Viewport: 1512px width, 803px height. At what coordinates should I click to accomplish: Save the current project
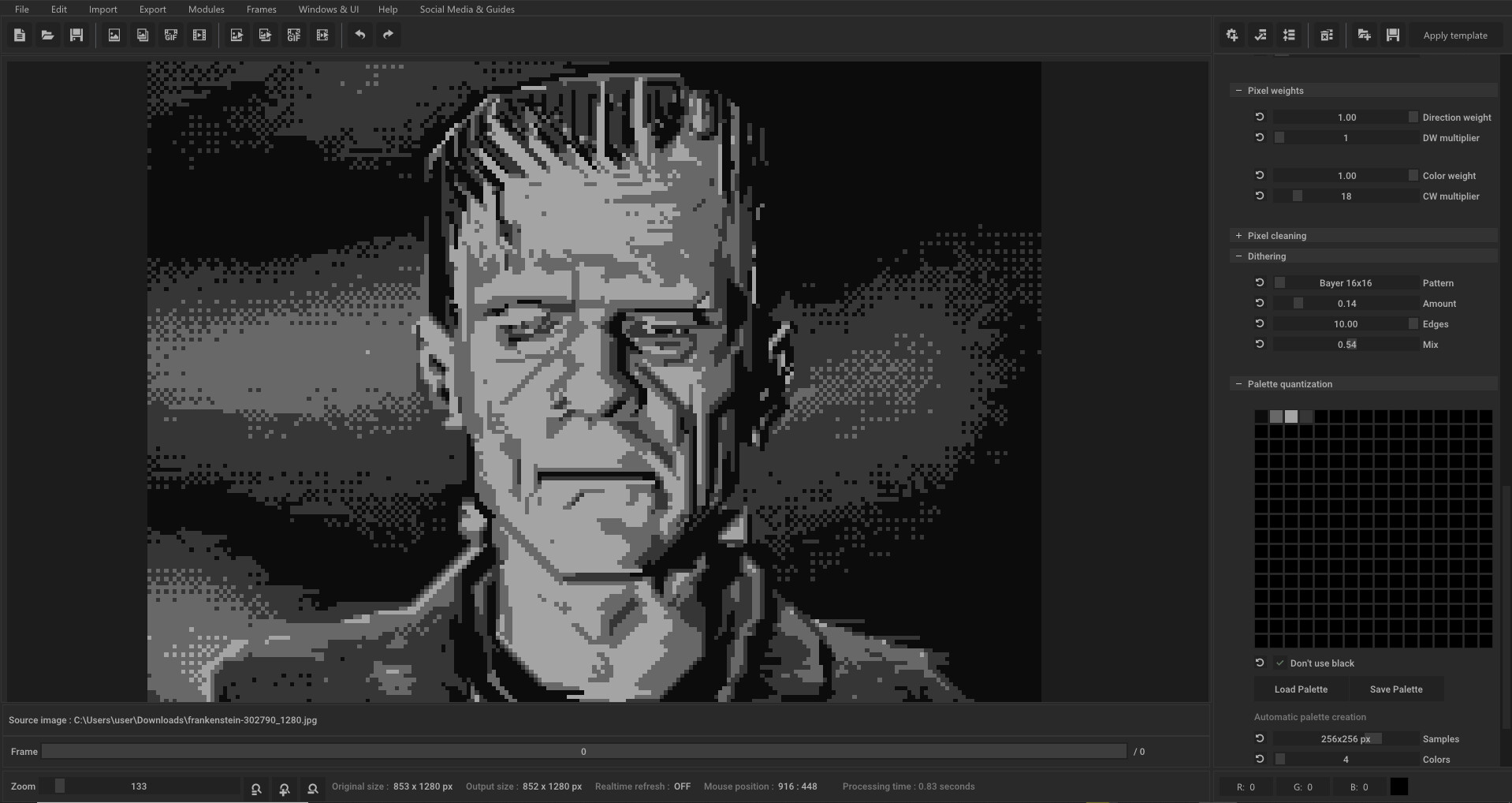(76, 35)
